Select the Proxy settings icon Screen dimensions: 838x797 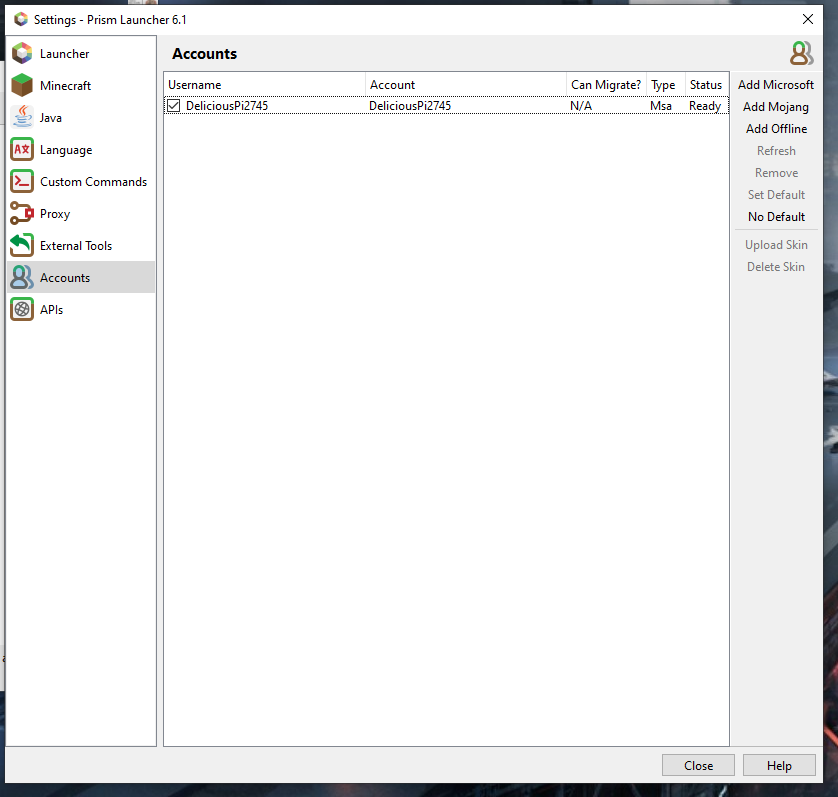tap(21, 213)
